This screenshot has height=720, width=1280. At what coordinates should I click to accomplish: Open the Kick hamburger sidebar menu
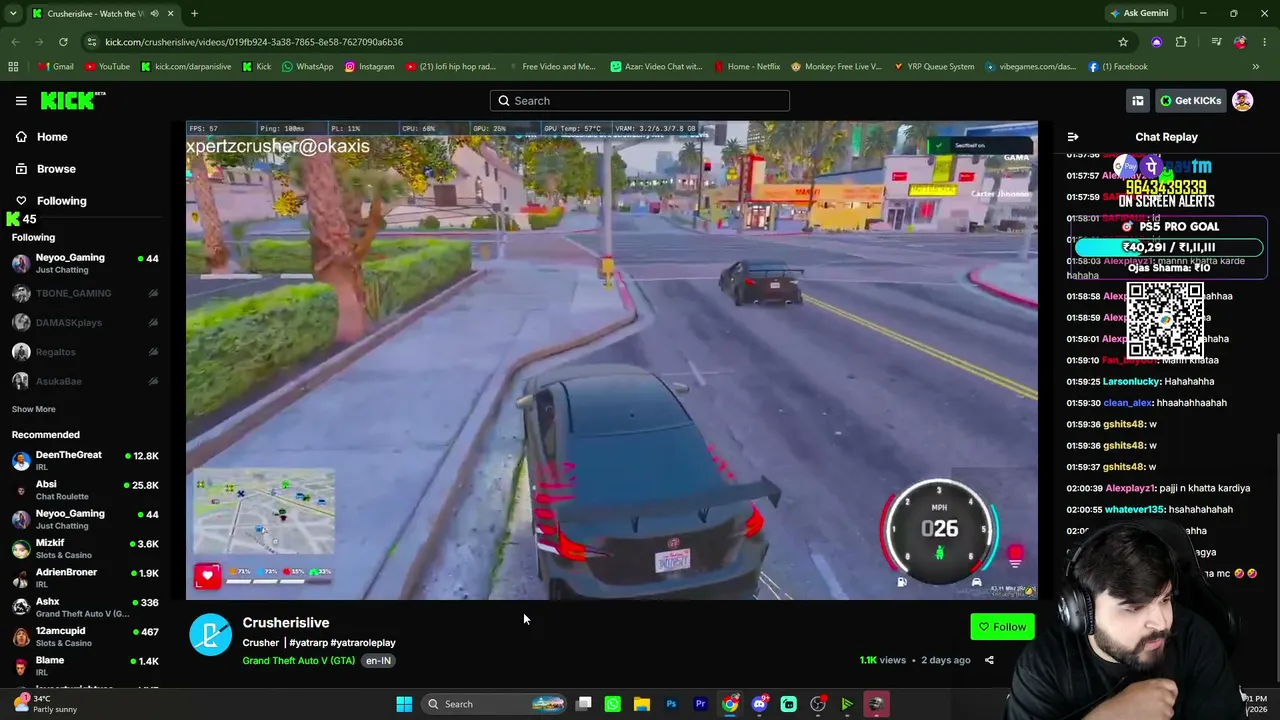click(21, 101)
